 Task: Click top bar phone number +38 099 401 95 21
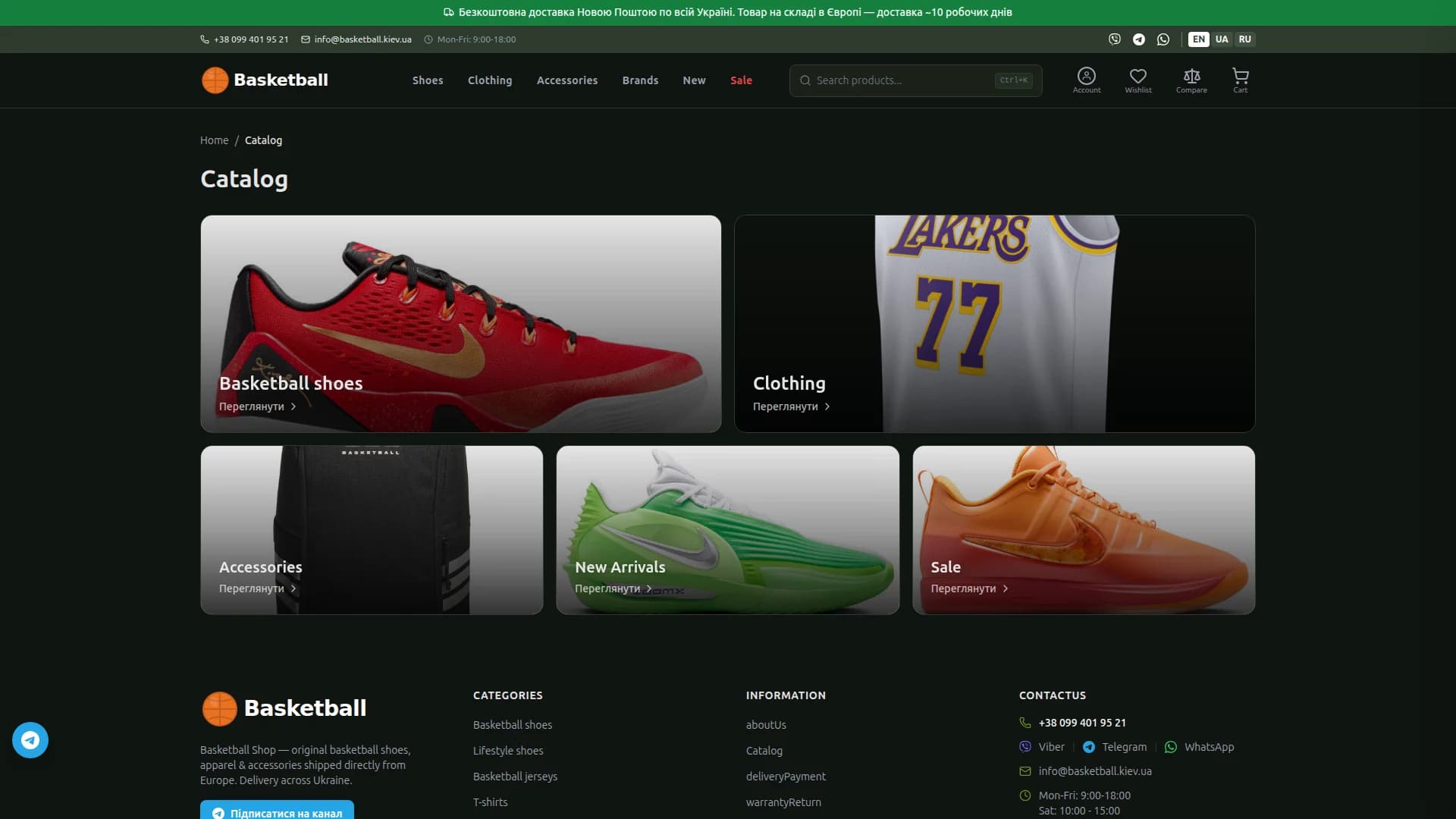pyautogui.click(x=251, y=39)
